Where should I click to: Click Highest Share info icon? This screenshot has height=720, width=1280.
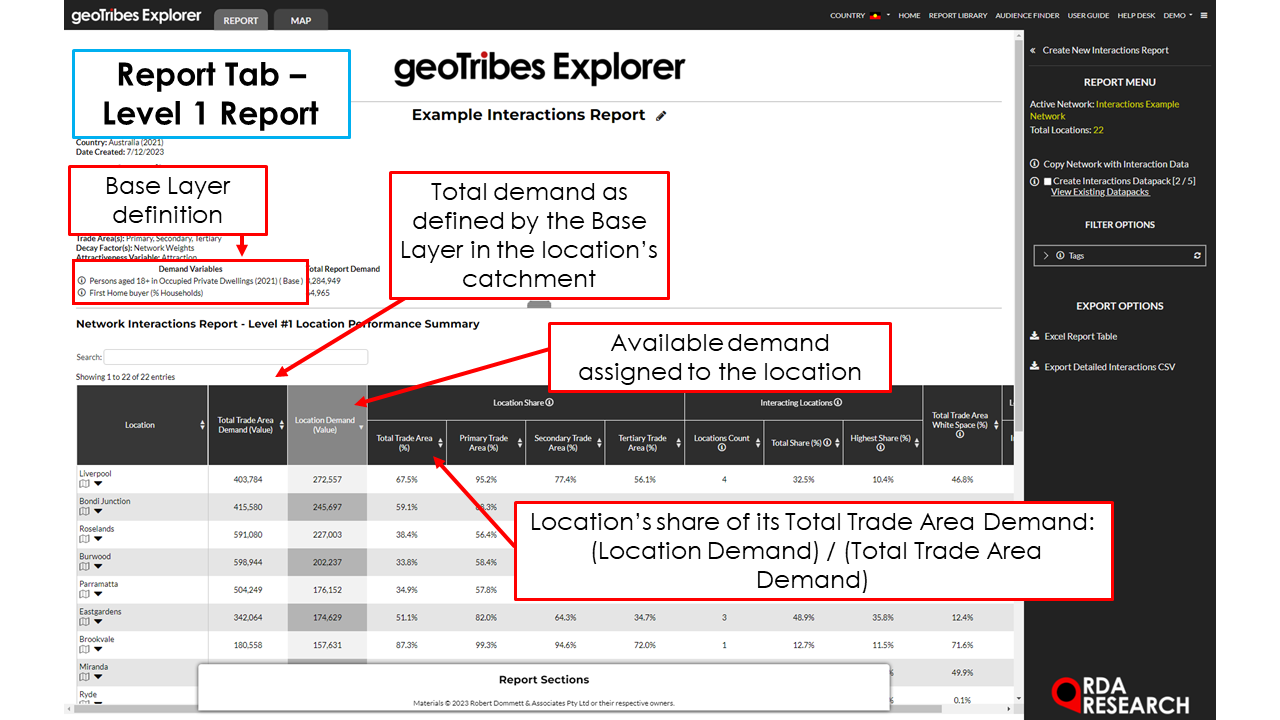click(880, 448)
